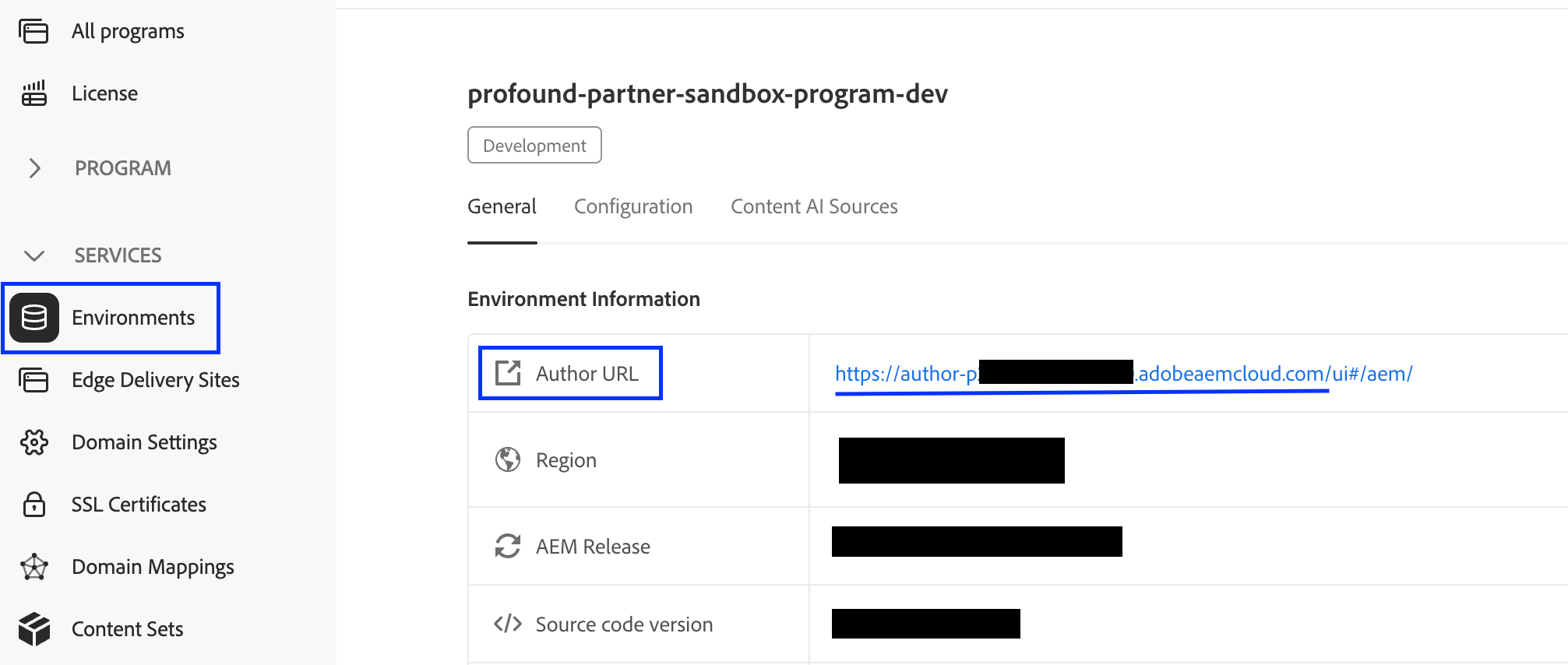The width and height of the screenshot is (1568, 665).
Task: Click the Environment Information heading
Action: pos(583,299)
